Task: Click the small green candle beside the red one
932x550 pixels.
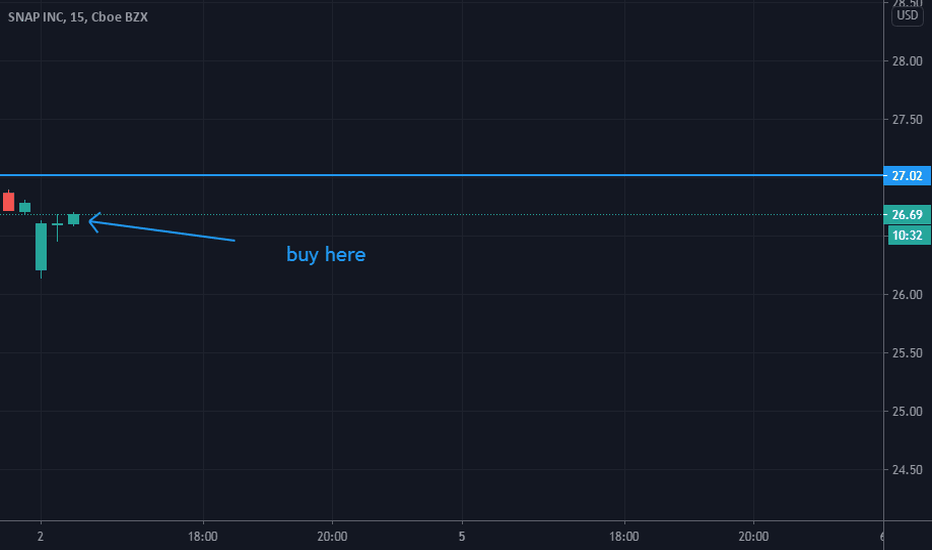Action: [25, 207]
